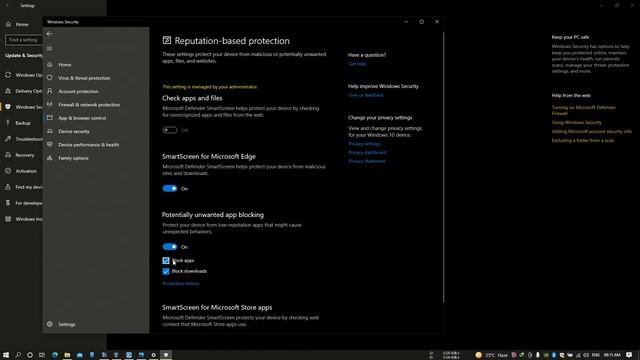The image size is (640, 360).
Task: Open the Windows Start menu
Action: (x=6, y=355)
